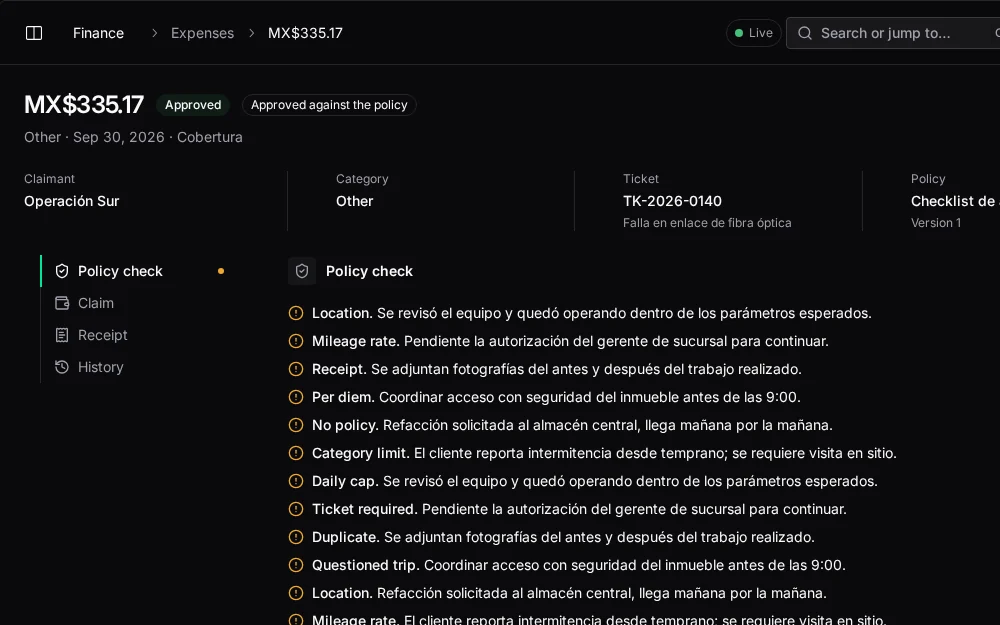Click the History clock icon
This screenshot has width=1000, height=625.
pyautogui.click(x=62, y=367)
